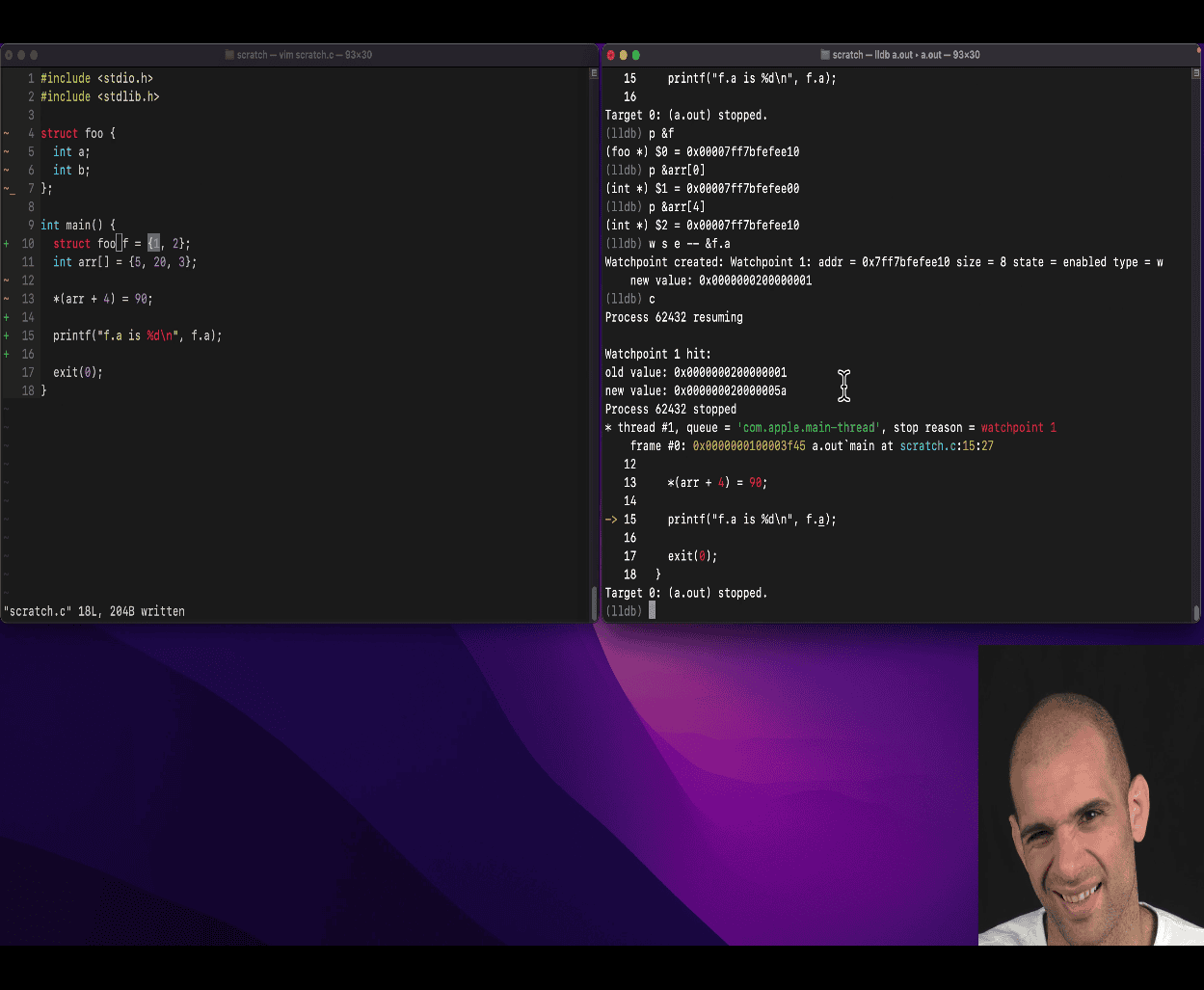The height and width of the screenshot is (990, 1204).
Task: Click the lldb terminal scrollbar thumb
Action: point(1196,612)
